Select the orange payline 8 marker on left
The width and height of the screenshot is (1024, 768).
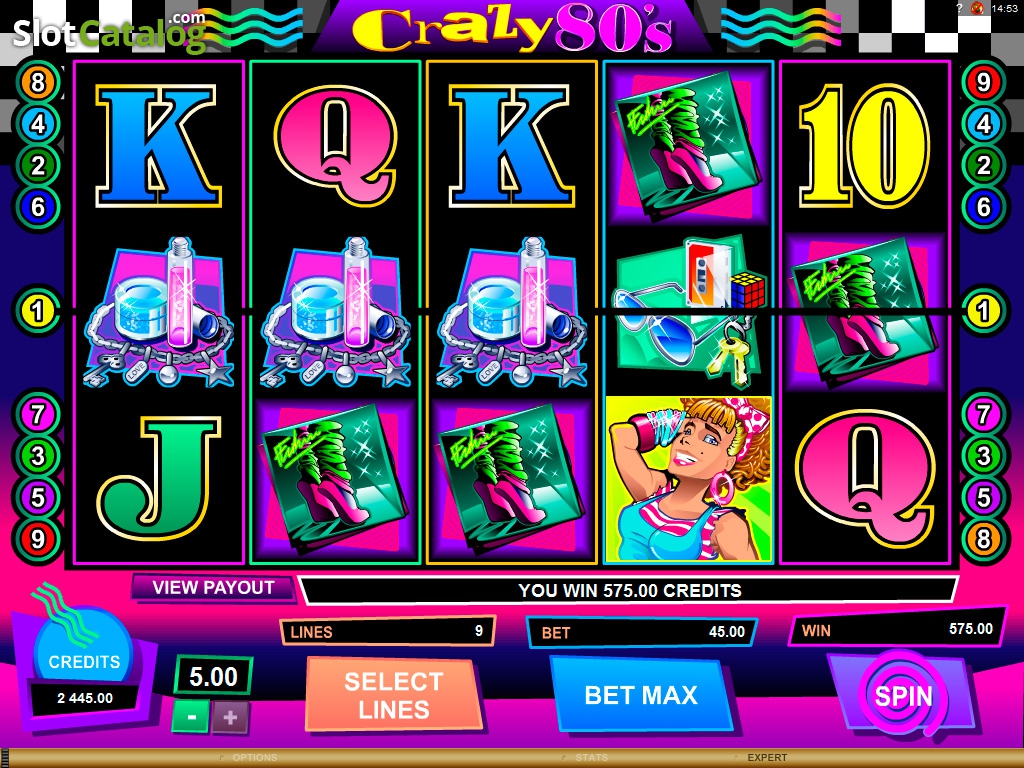click(39, 82)
